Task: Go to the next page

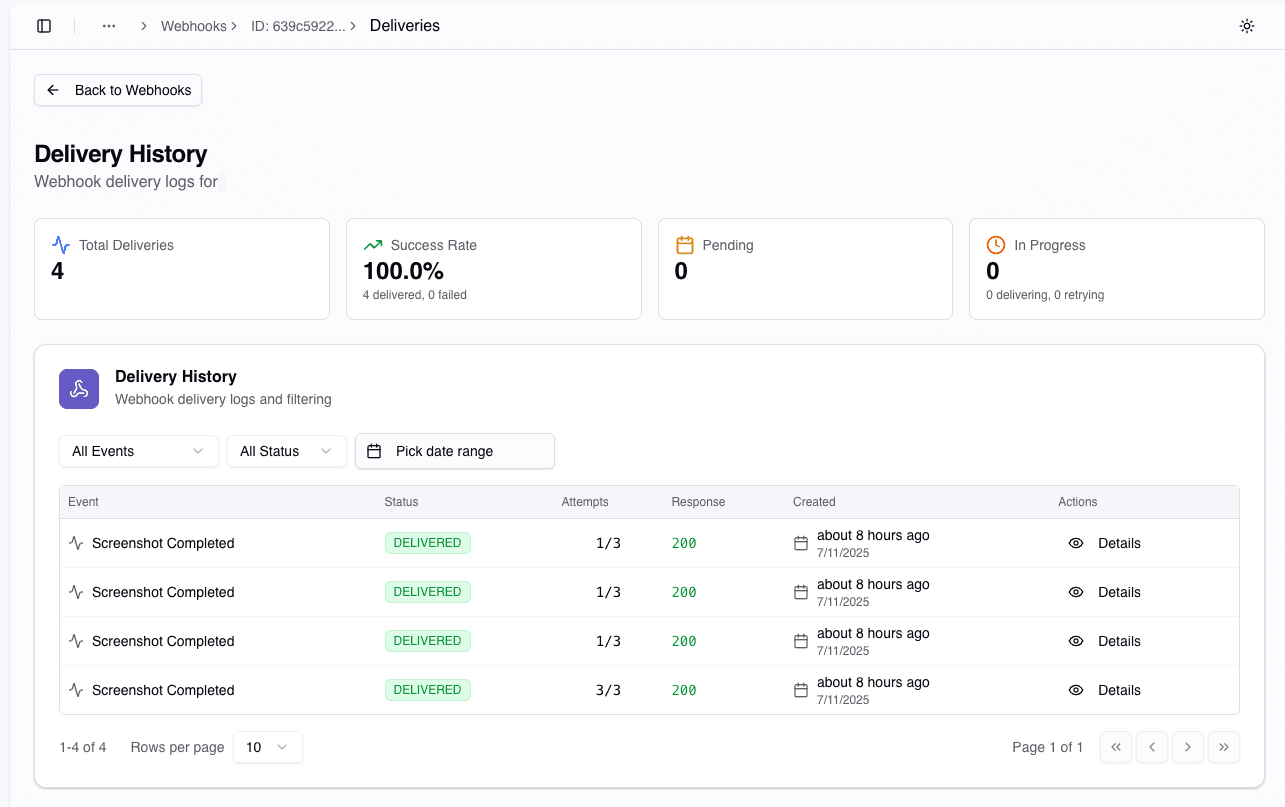Action: click(x=1188, y=747)
